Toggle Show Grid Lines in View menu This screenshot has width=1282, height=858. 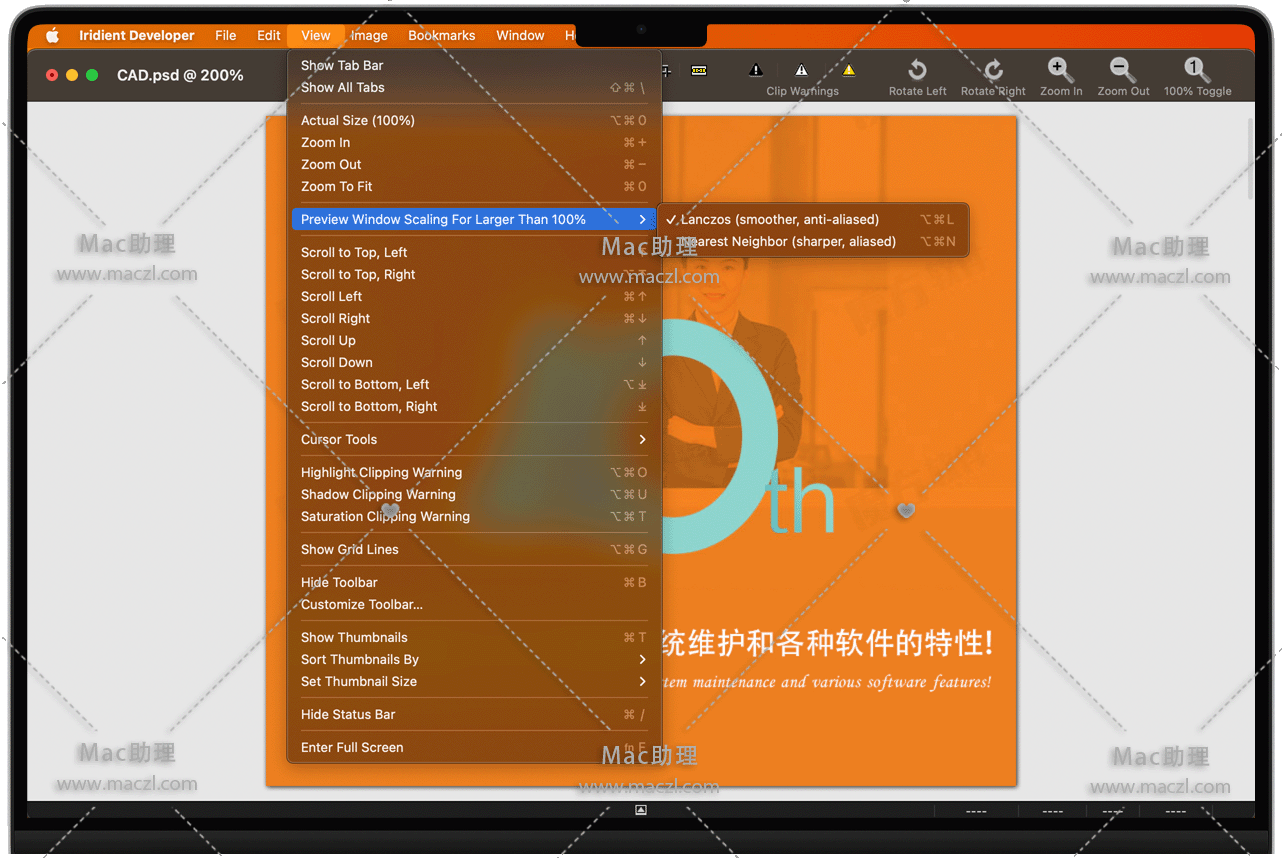(x=350, y=549)
